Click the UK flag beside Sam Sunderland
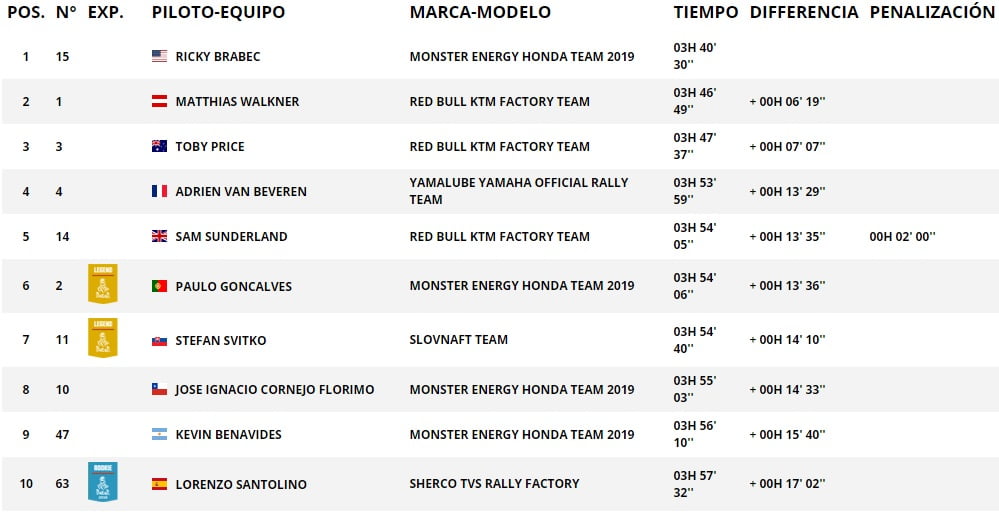The image size is (999, 515). (159, 236)
